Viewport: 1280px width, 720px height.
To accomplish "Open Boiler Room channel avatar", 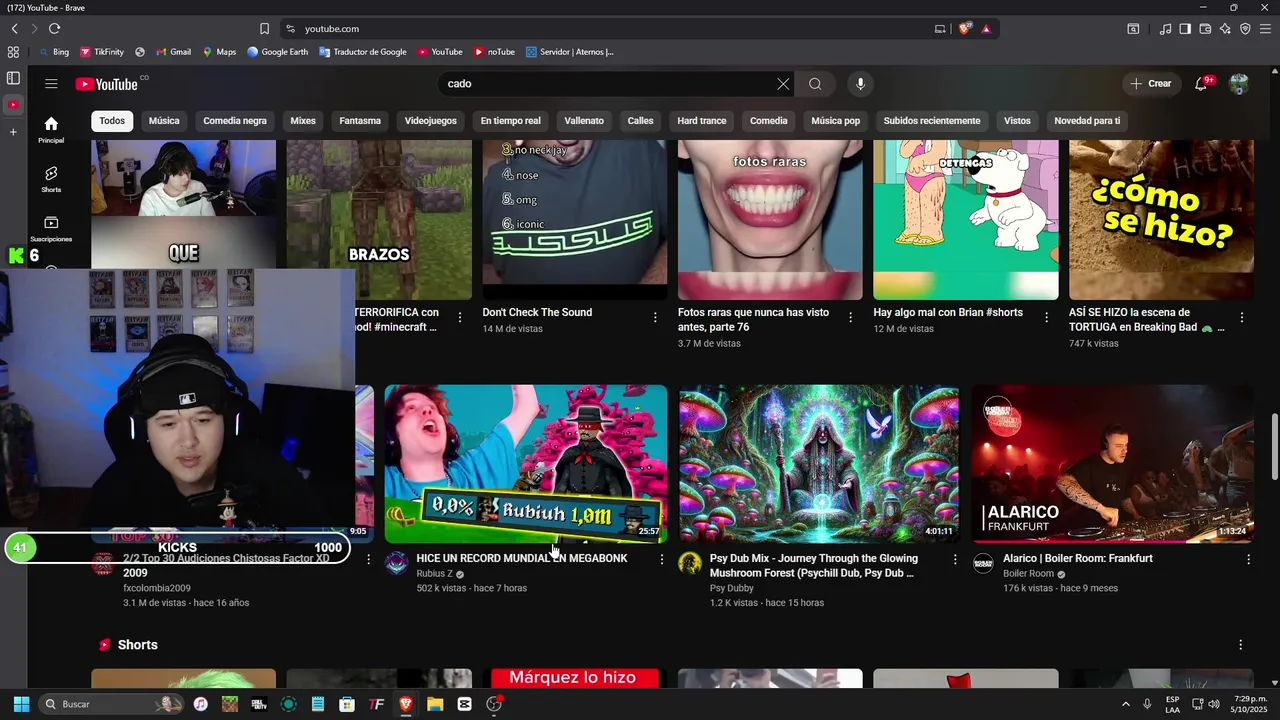I will point(984,563).
